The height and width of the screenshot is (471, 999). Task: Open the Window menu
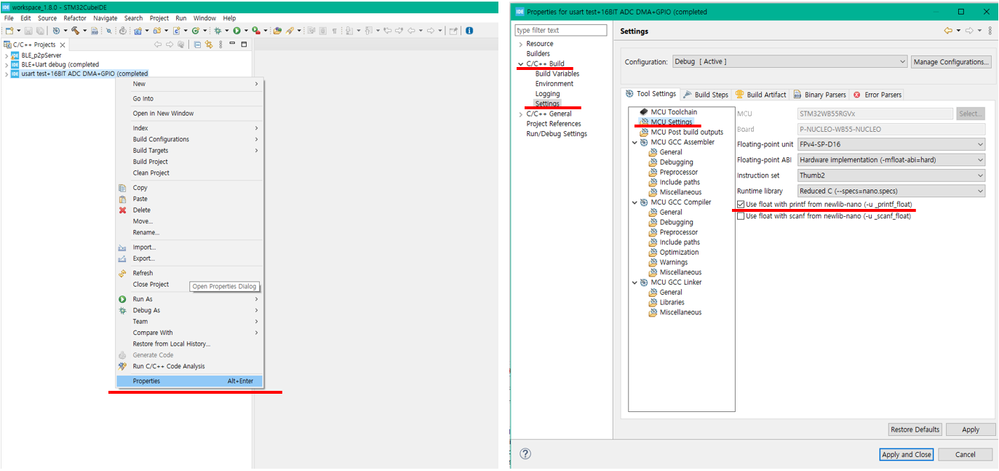(205, 18)
